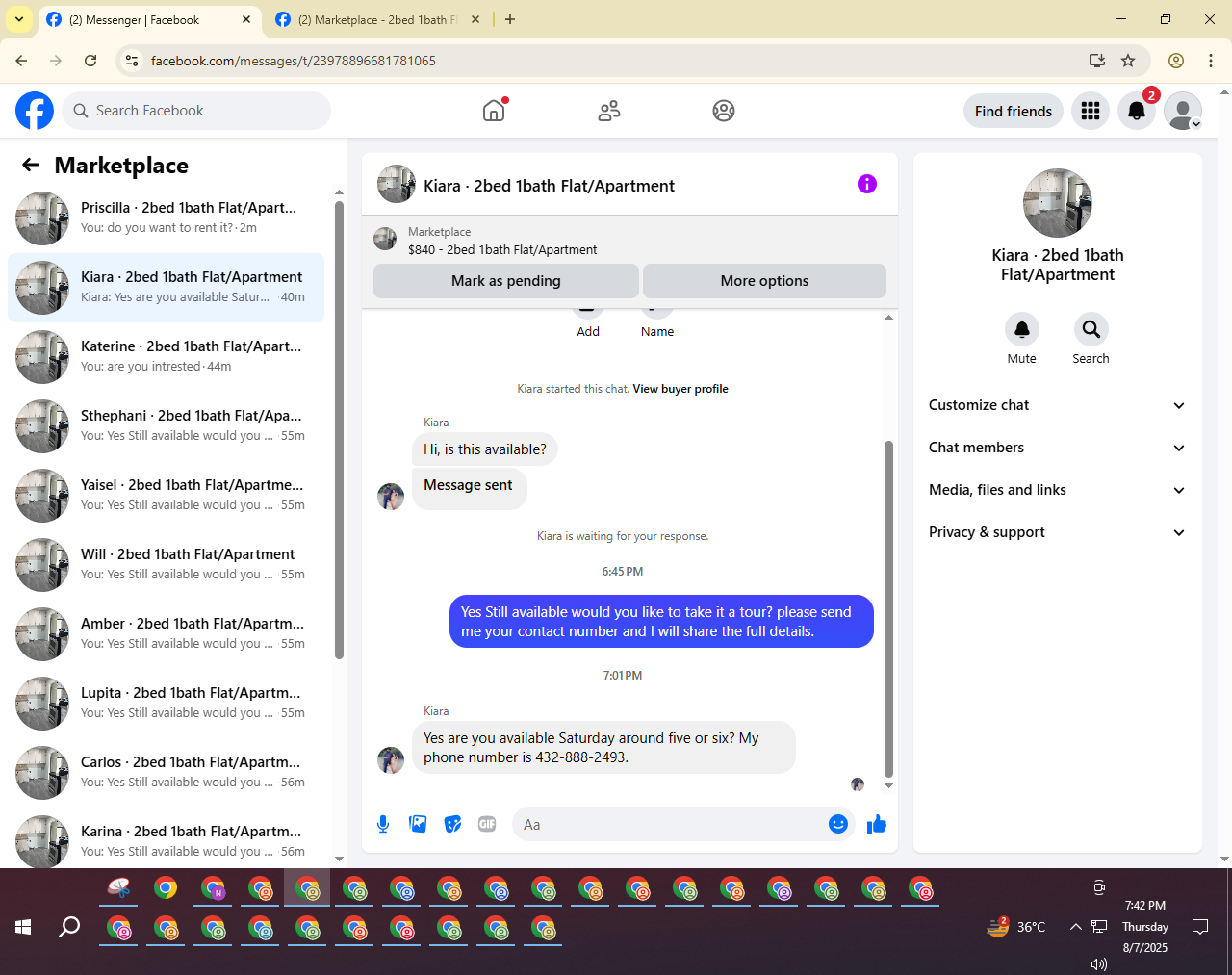This screenshot has height=975, width=1232.
Task: Choose a GIF icon
Action: pyautogui.click(x=487, y=824)
